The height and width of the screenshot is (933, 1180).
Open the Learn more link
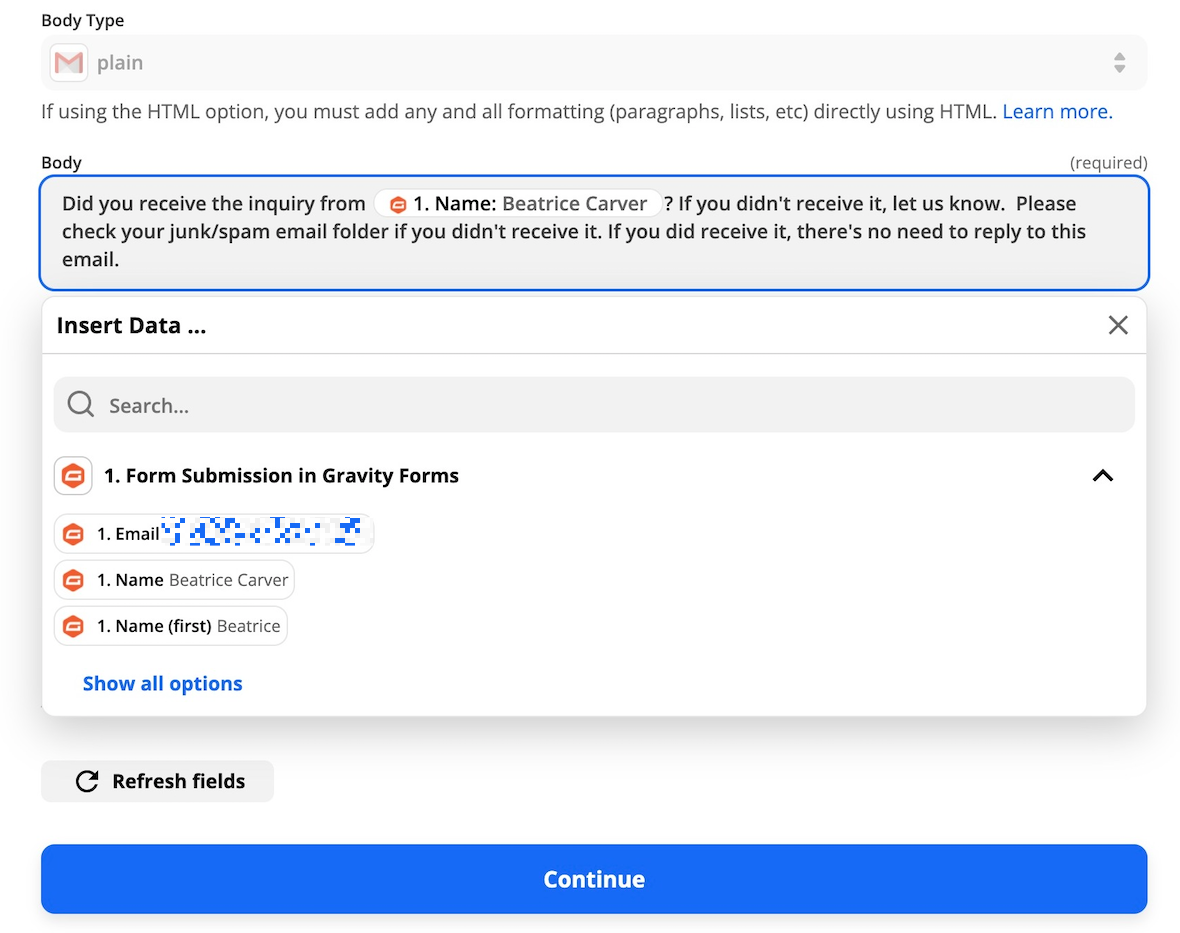point(1056,112)
